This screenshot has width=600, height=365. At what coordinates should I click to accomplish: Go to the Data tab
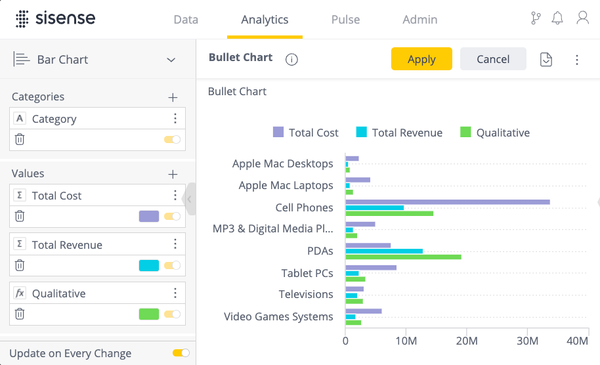186,20
